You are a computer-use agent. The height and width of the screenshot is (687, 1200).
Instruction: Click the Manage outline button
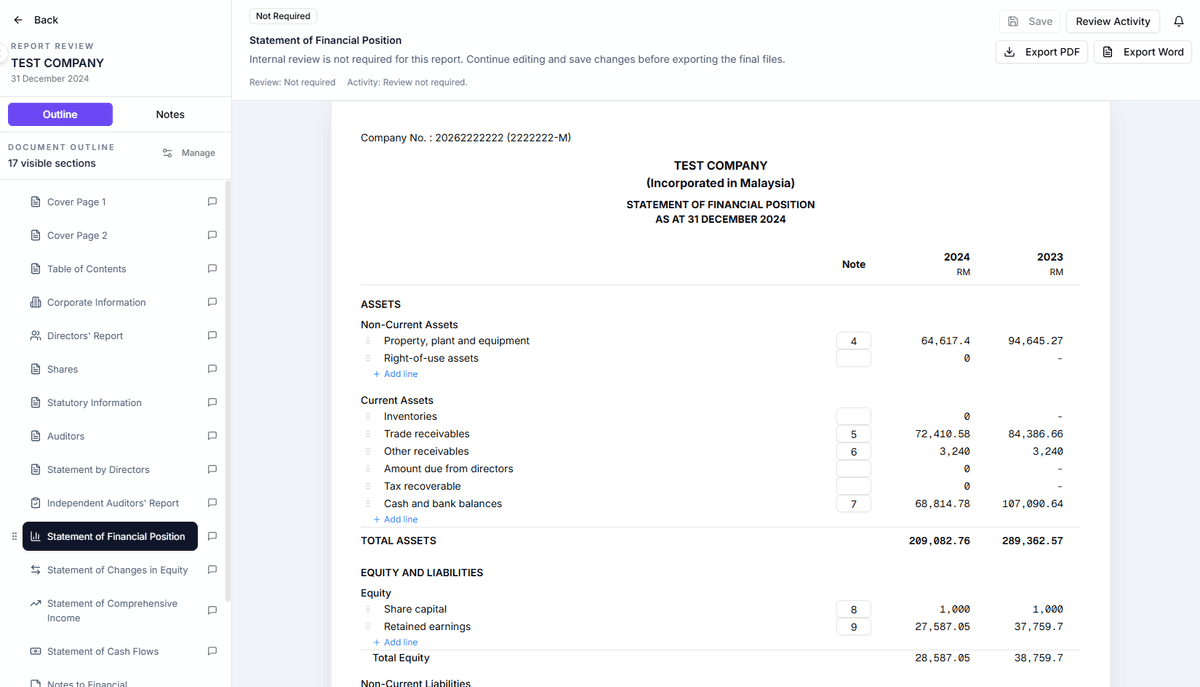(189, 153)
